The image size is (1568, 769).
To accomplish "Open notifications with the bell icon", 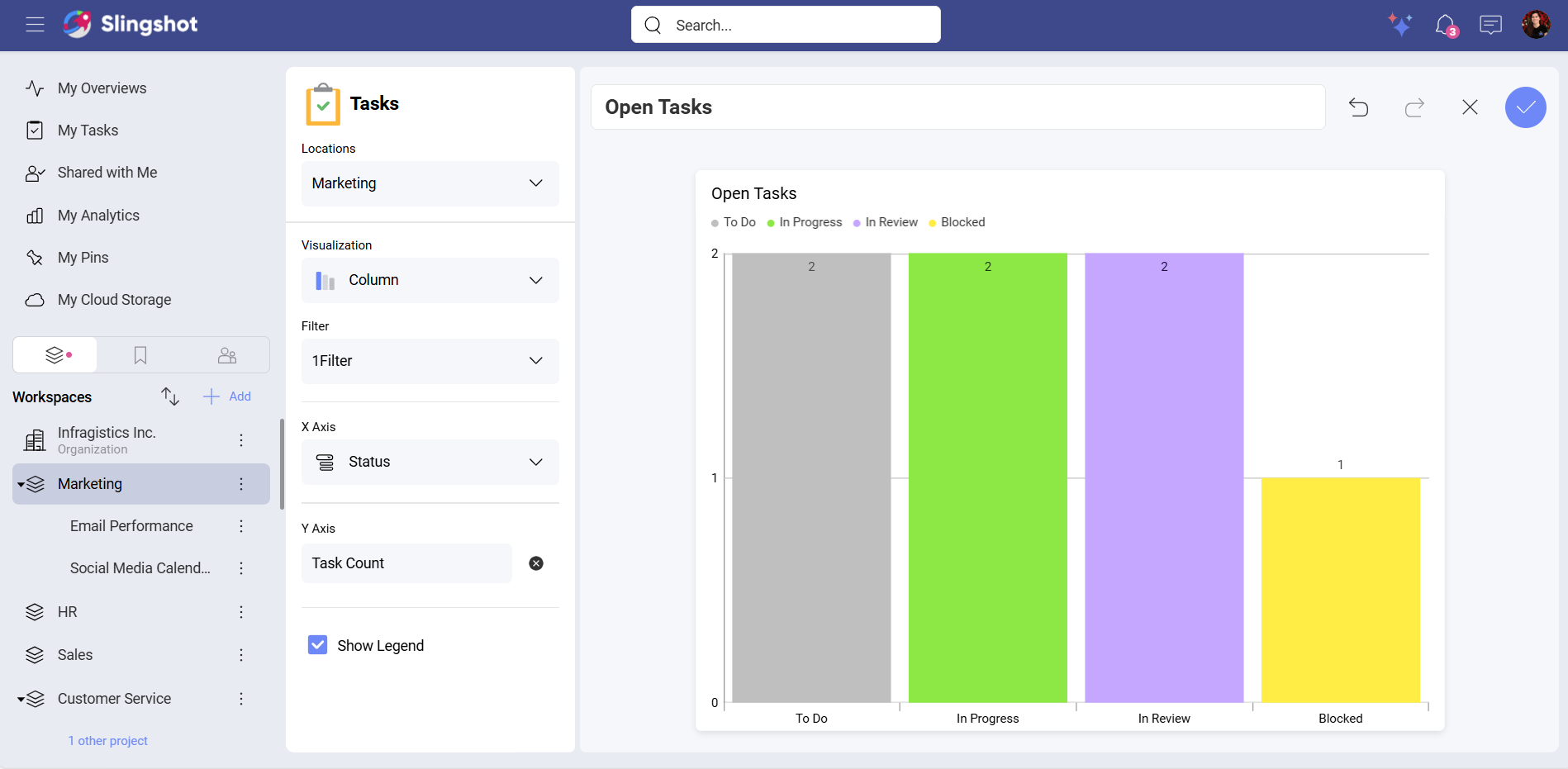I will 1445,25.
